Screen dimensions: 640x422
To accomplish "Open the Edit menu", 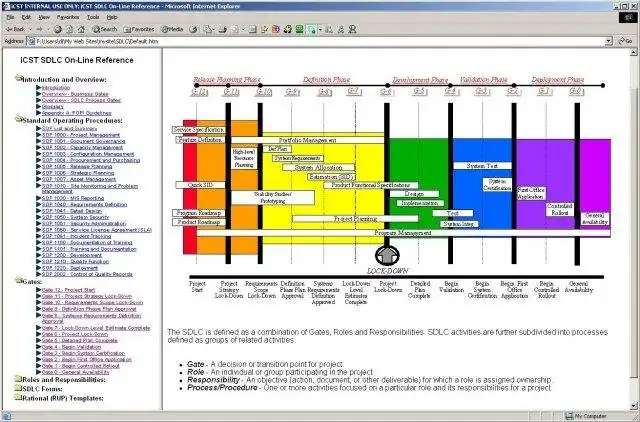I will click(x=27, y=17).
